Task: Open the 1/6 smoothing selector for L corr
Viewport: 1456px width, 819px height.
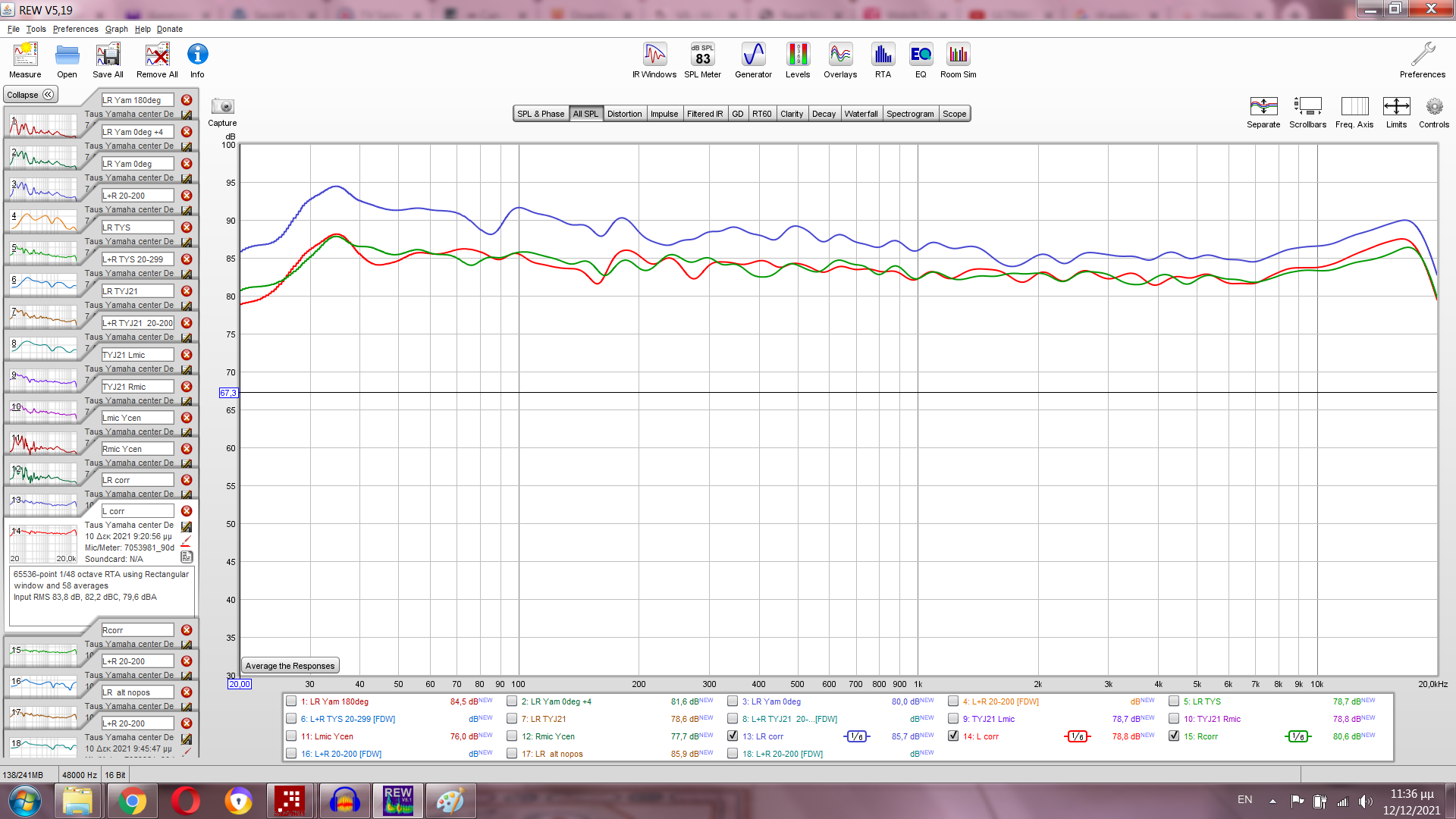Action: (1077, 736)
